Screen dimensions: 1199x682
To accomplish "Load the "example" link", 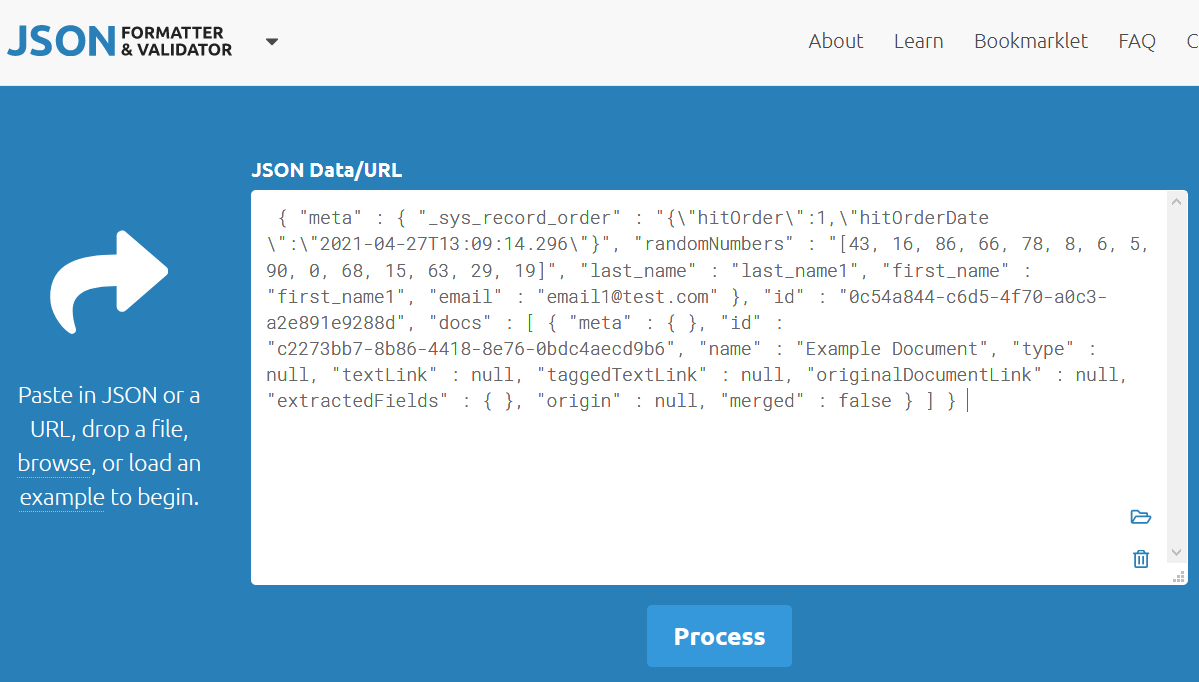I will (x=62, y=497).
